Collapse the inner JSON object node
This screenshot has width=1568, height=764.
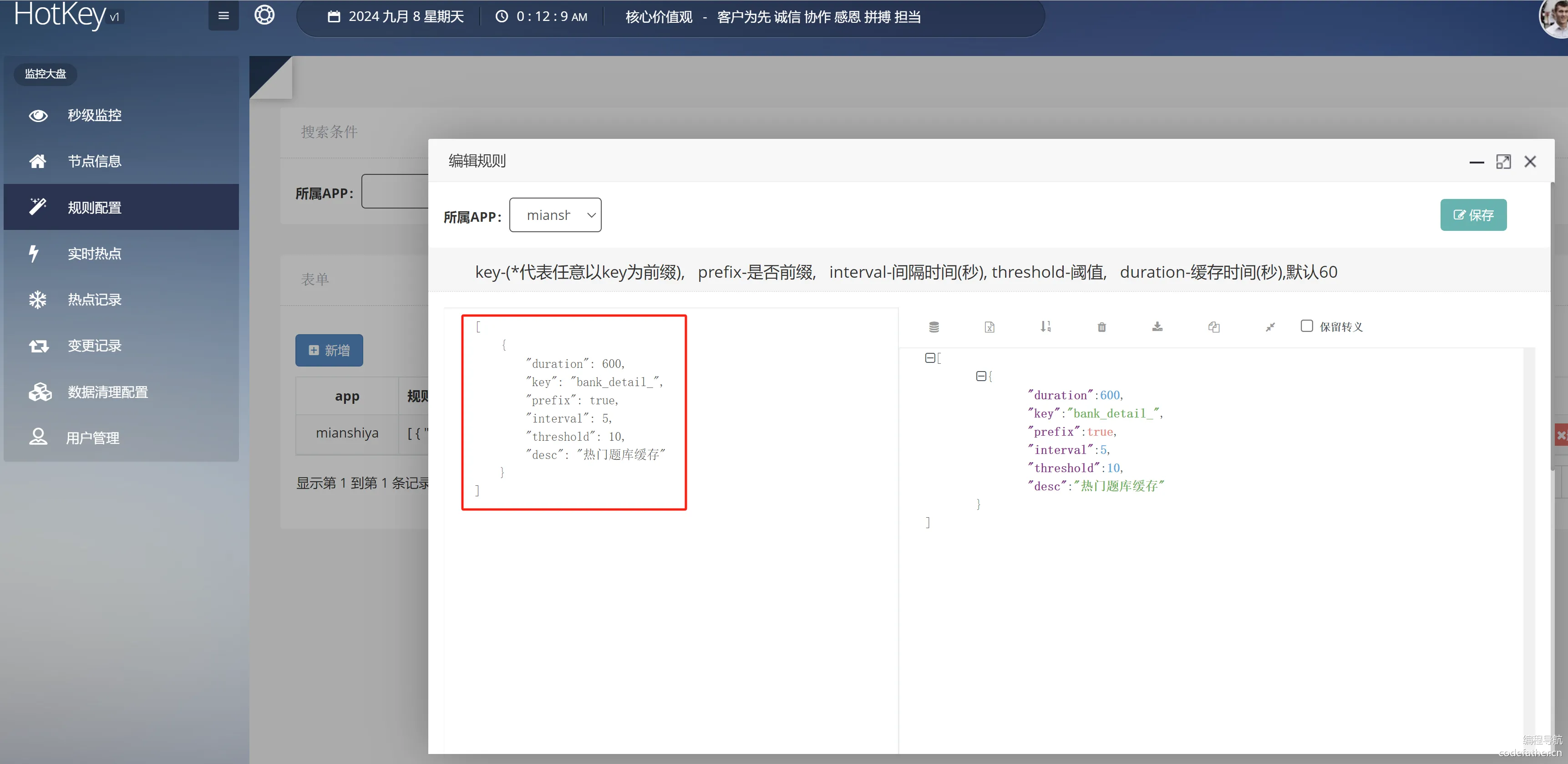point(980,376)
